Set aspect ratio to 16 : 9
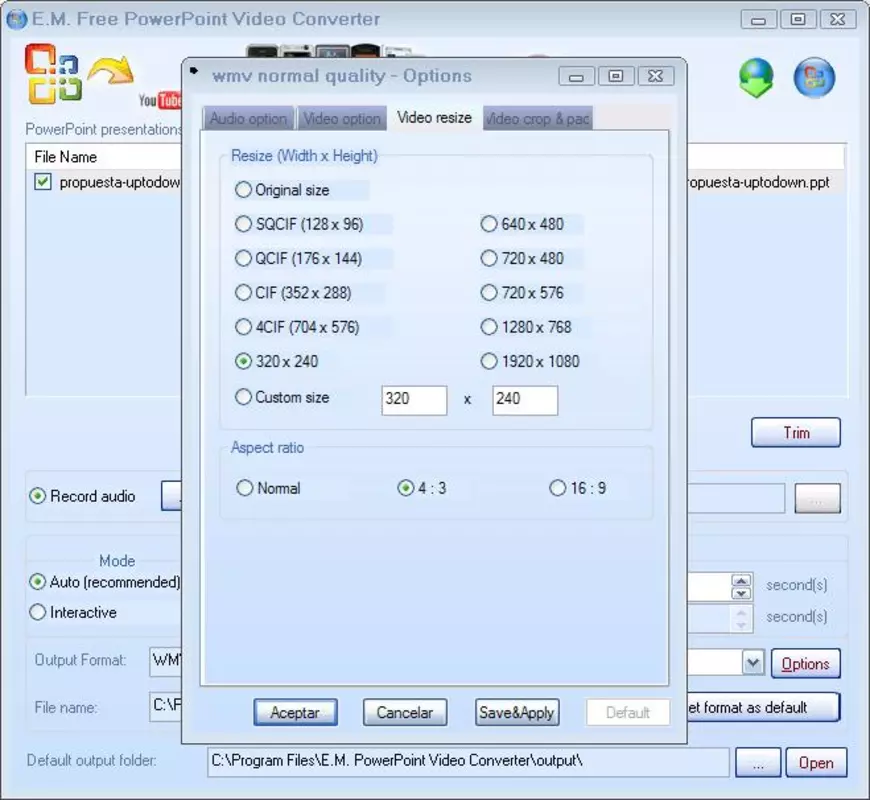Screen dimensions: 870x800 click(x=558, y=488)
